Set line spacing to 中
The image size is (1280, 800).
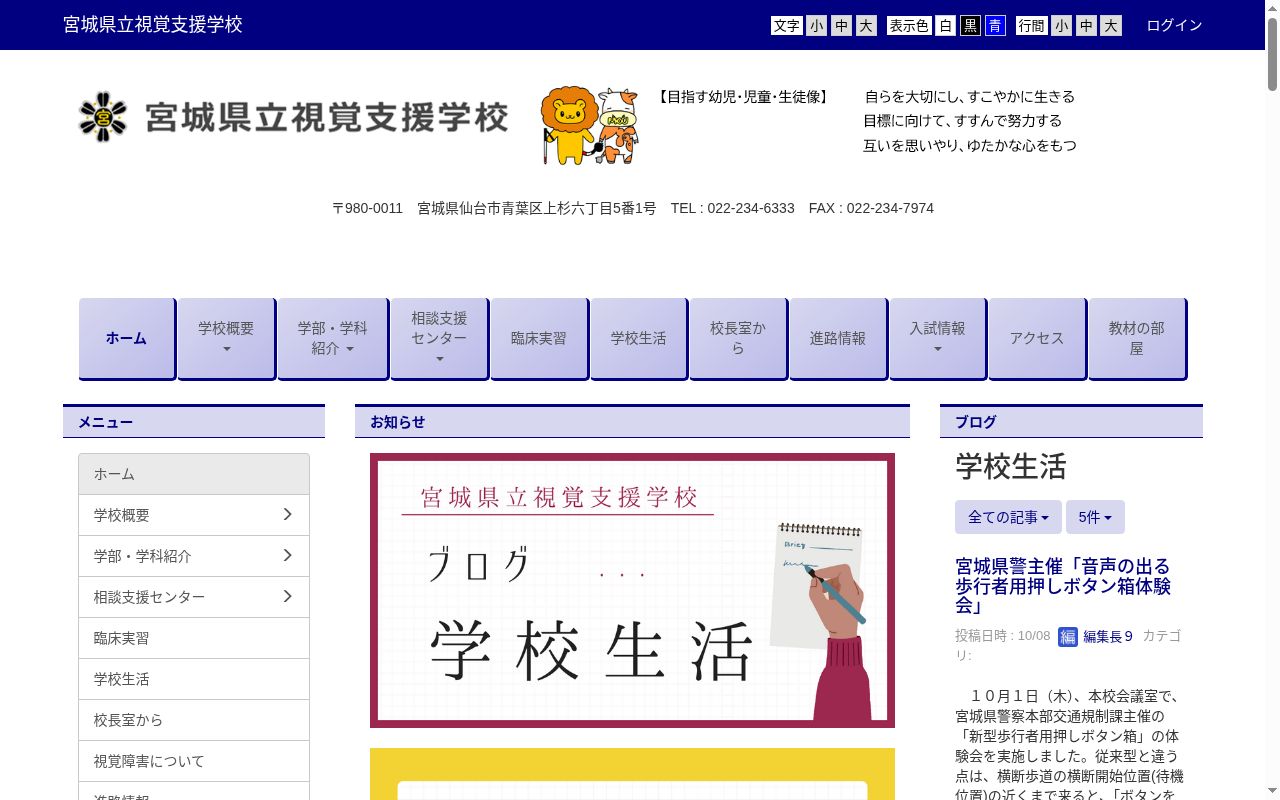coord(1086,26)
